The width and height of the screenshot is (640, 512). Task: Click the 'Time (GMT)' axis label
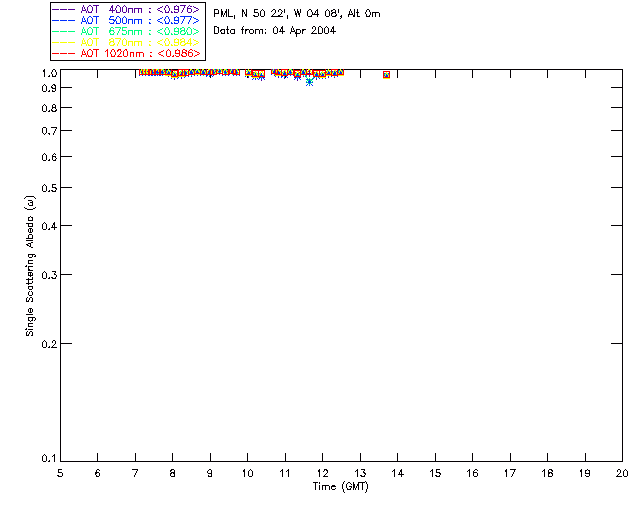[340, 487]
